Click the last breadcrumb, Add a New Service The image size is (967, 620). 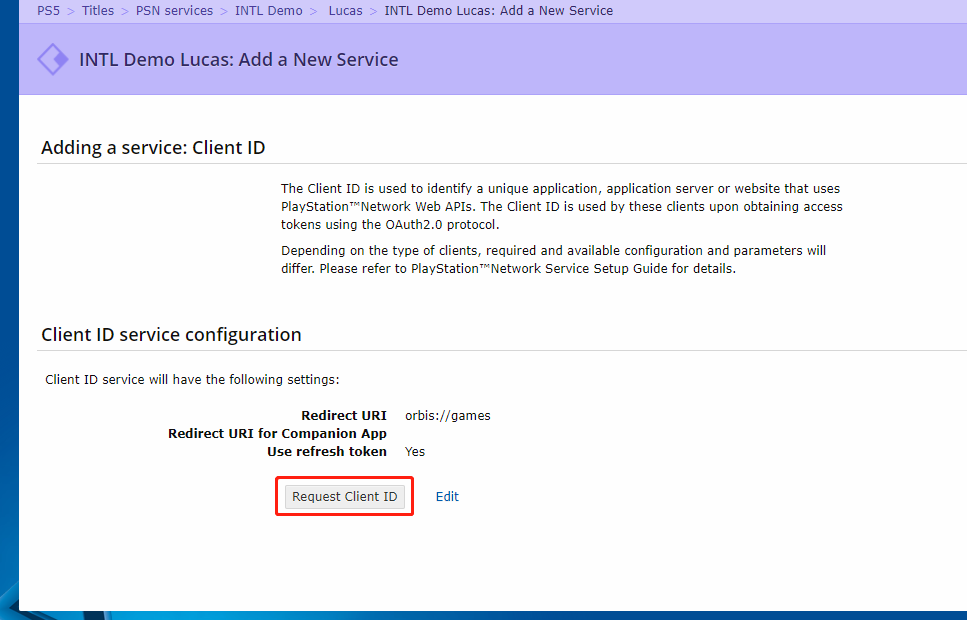click(498, 11)
